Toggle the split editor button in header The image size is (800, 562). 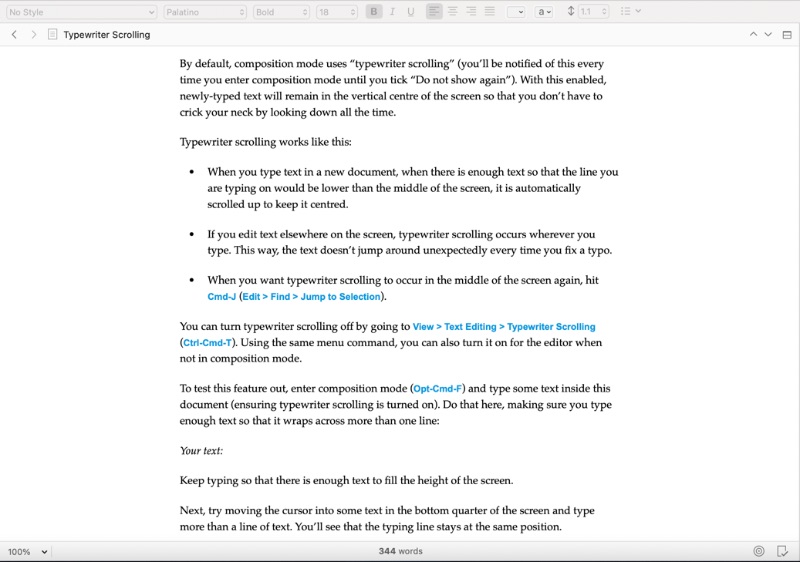pos(787,35)
